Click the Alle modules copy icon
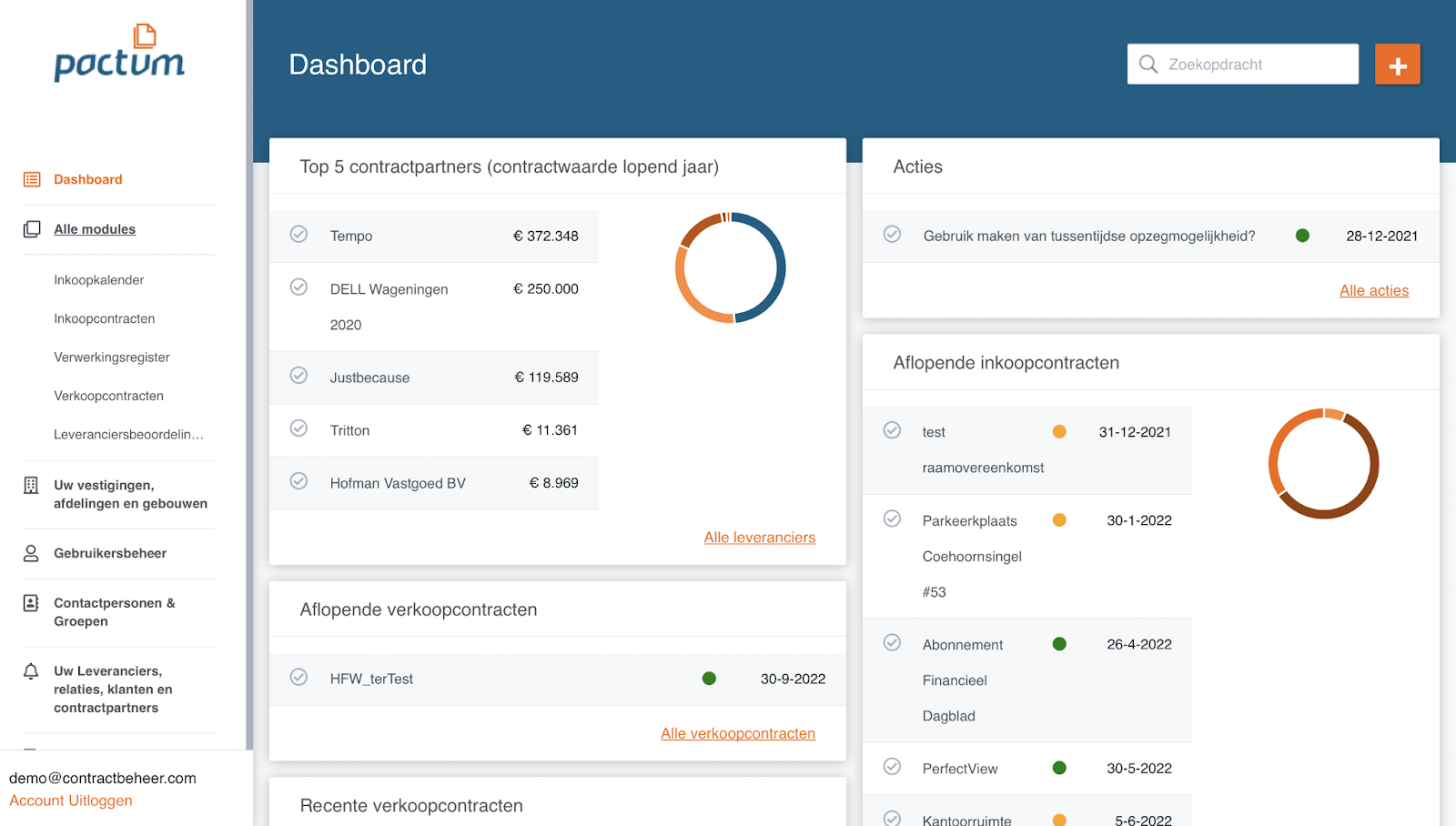The image size is (1456, 826). [x=31, y=228]
